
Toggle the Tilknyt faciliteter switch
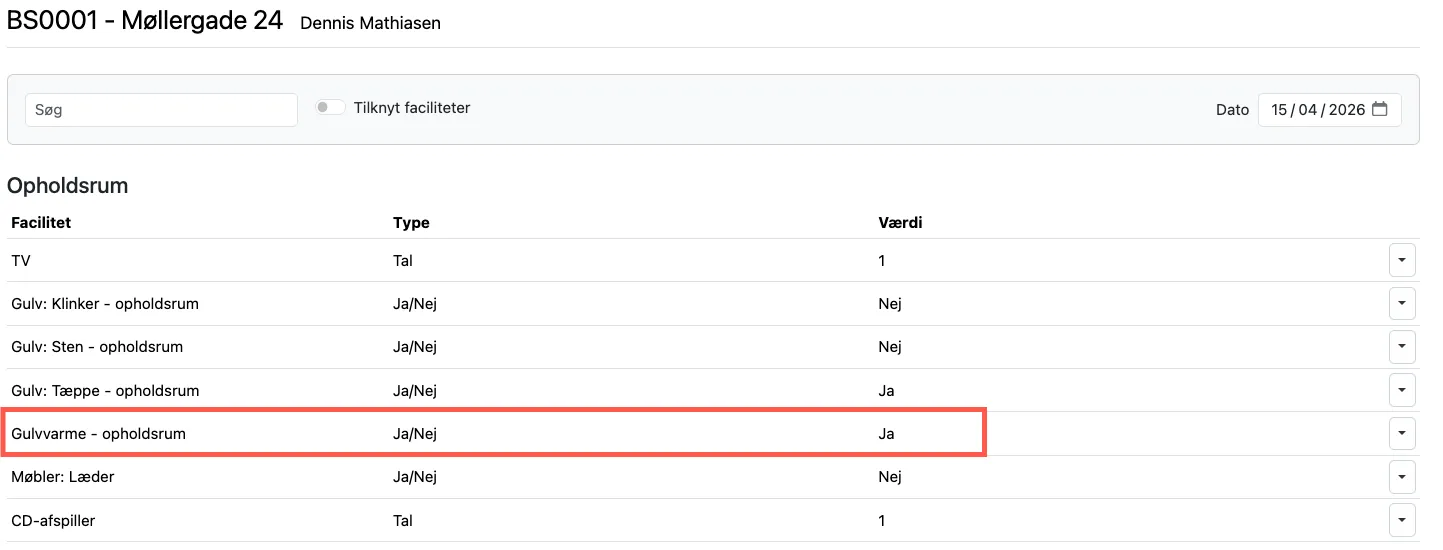330,108
